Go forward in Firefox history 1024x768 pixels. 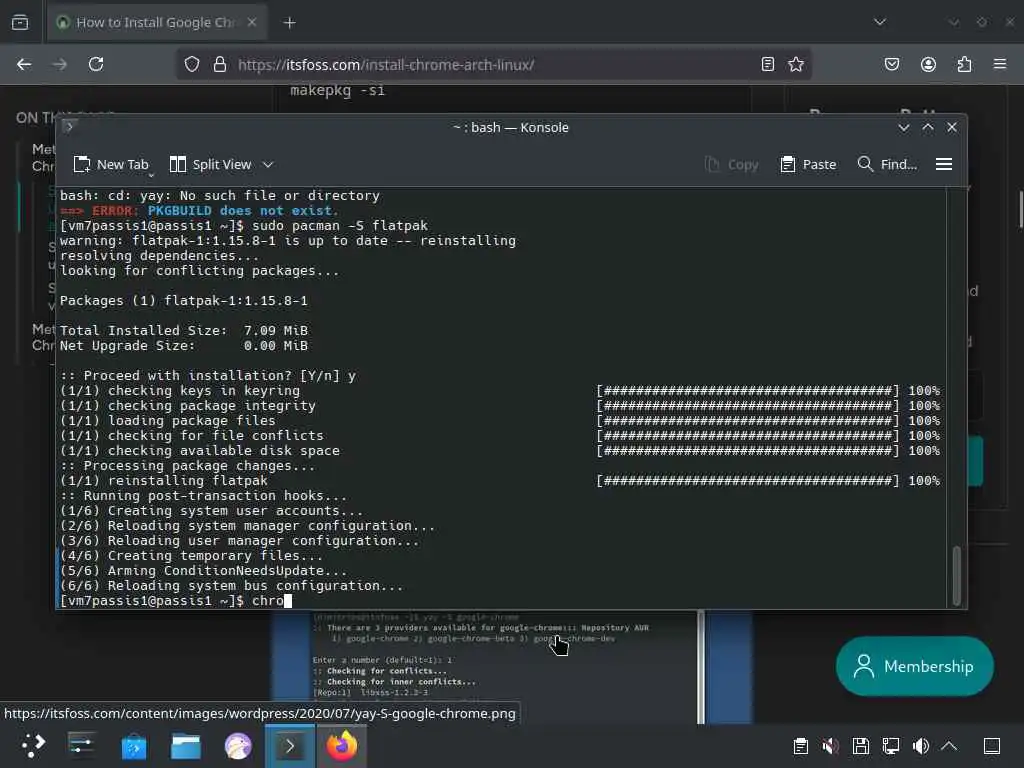coord(59,64)
